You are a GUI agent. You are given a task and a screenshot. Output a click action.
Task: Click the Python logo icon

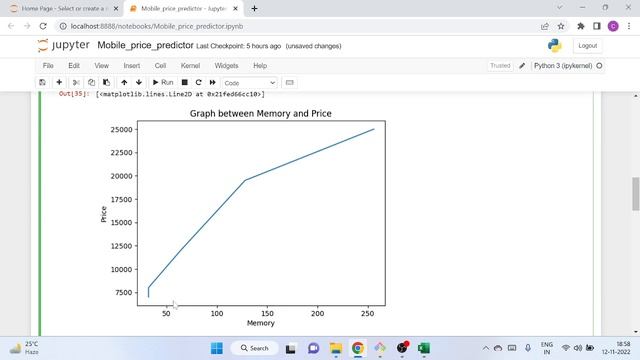pos(555,45)
